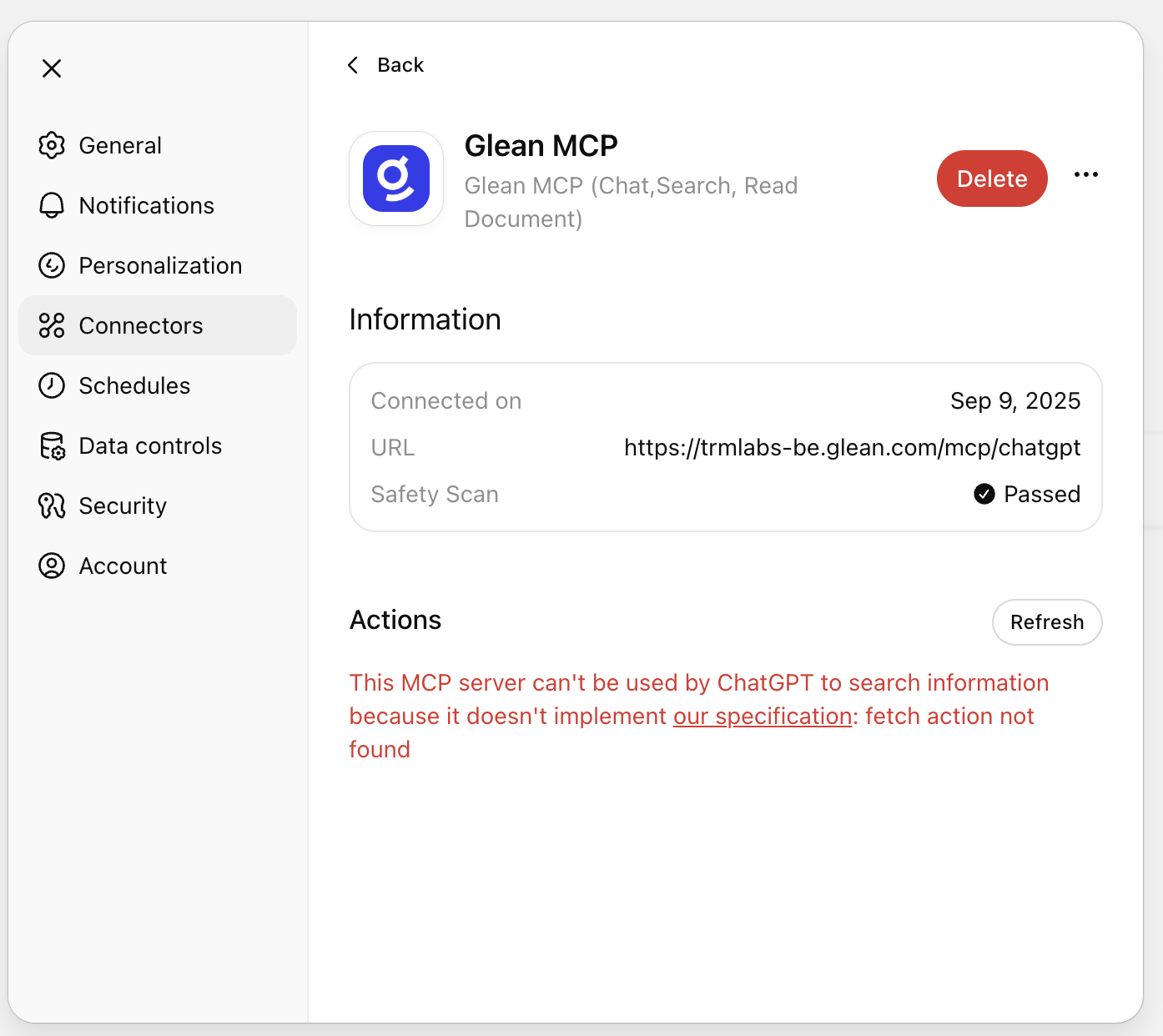Click the Personalization icon in the sidebar
This screenshot has width=1163, height=1036.
coord(52,265)
